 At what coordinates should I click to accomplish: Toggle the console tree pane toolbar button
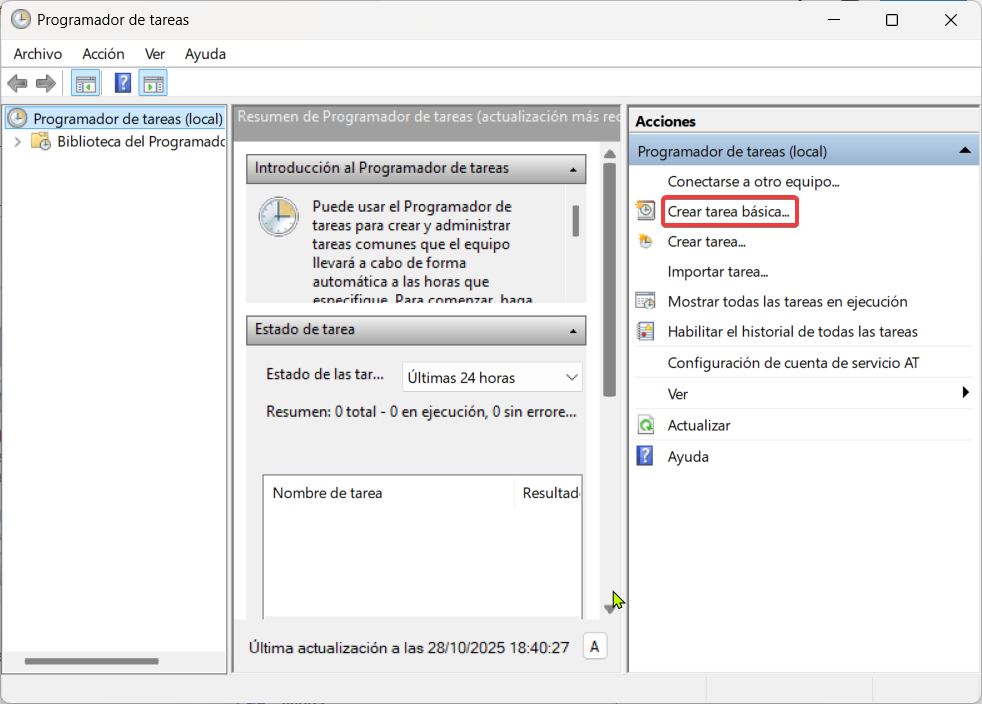[86, 83]
